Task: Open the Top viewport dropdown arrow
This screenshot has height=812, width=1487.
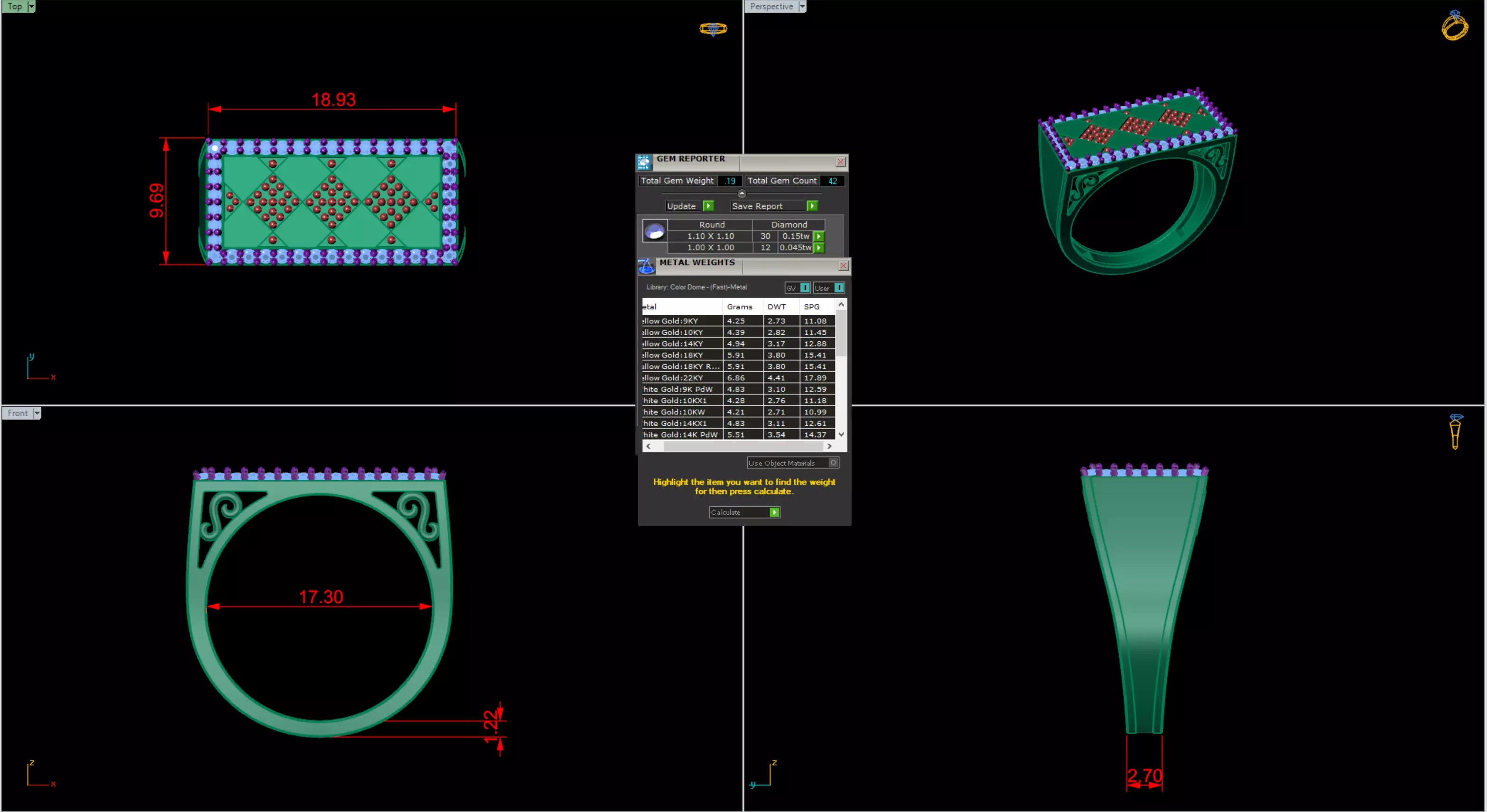Action: [x=31, y=6]
